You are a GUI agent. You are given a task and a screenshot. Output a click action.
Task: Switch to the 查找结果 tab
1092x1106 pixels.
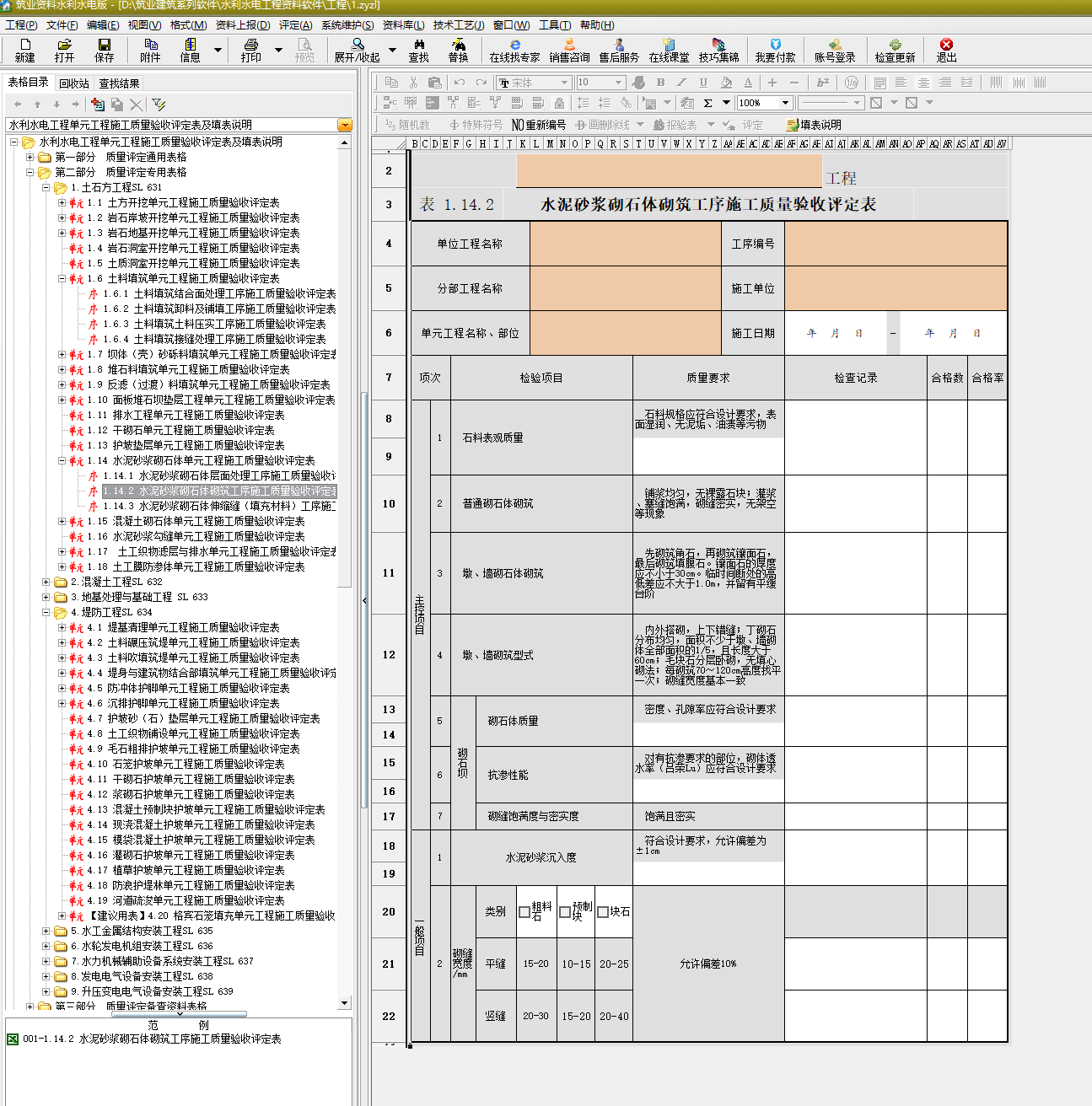119,83
